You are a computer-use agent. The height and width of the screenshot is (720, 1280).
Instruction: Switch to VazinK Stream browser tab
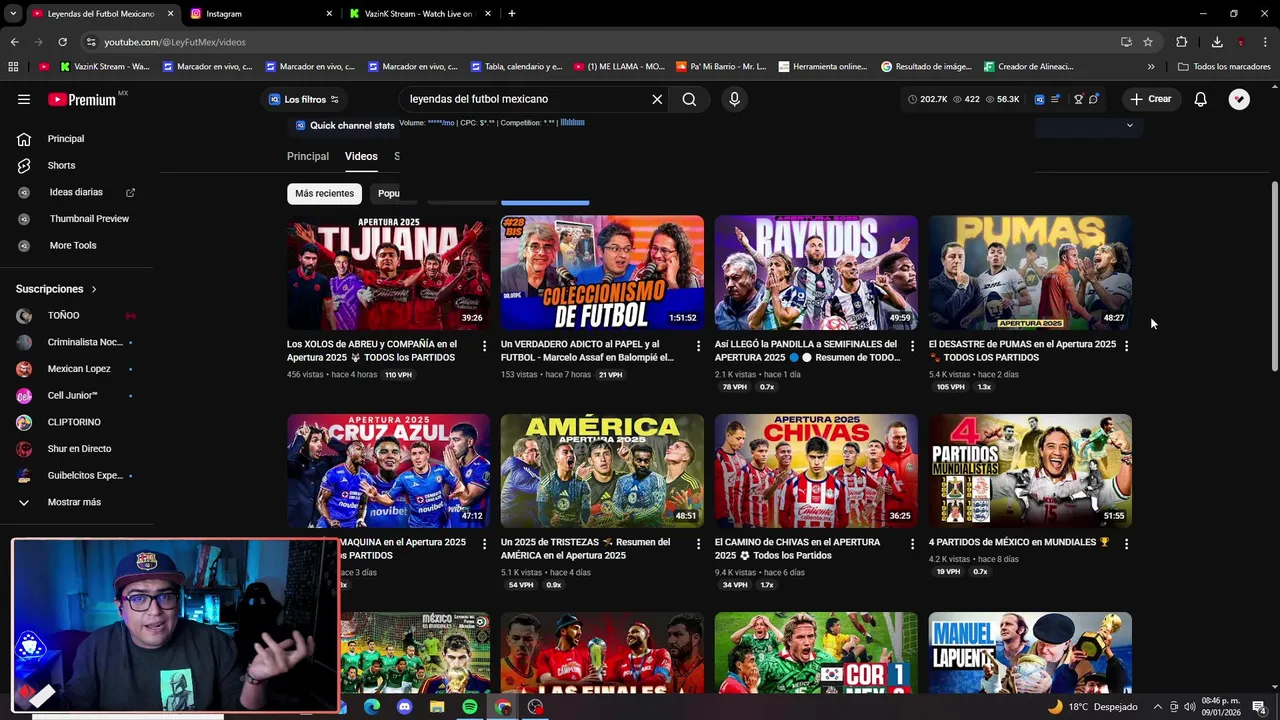point(420,14)
